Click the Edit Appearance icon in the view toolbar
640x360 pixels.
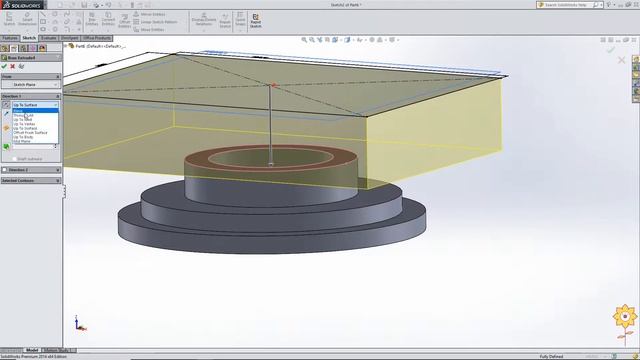tap(372, 40)
